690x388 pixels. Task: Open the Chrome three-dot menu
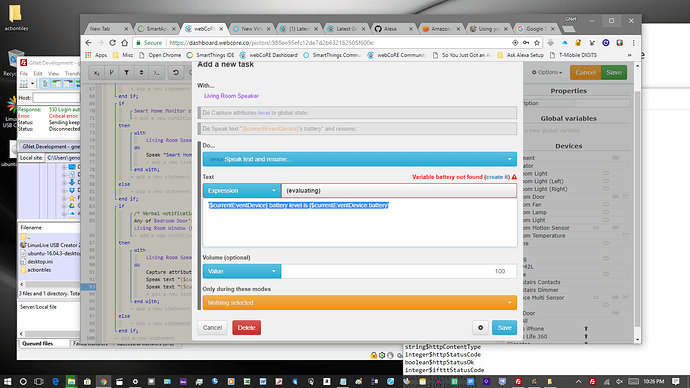point(633,43)
